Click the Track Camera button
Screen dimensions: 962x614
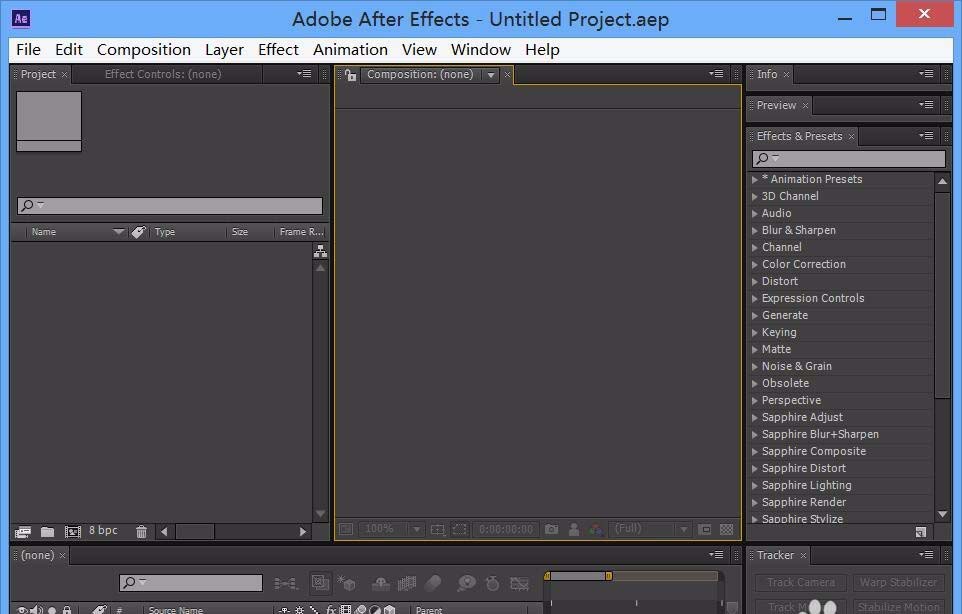800,582
